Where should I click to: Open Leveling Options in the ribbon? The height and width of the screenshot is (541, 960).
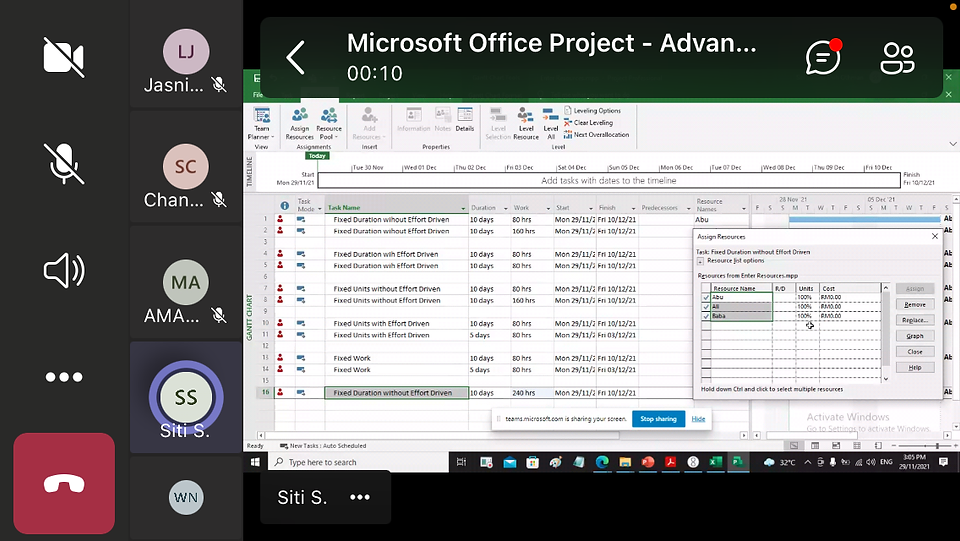[592, 111]
